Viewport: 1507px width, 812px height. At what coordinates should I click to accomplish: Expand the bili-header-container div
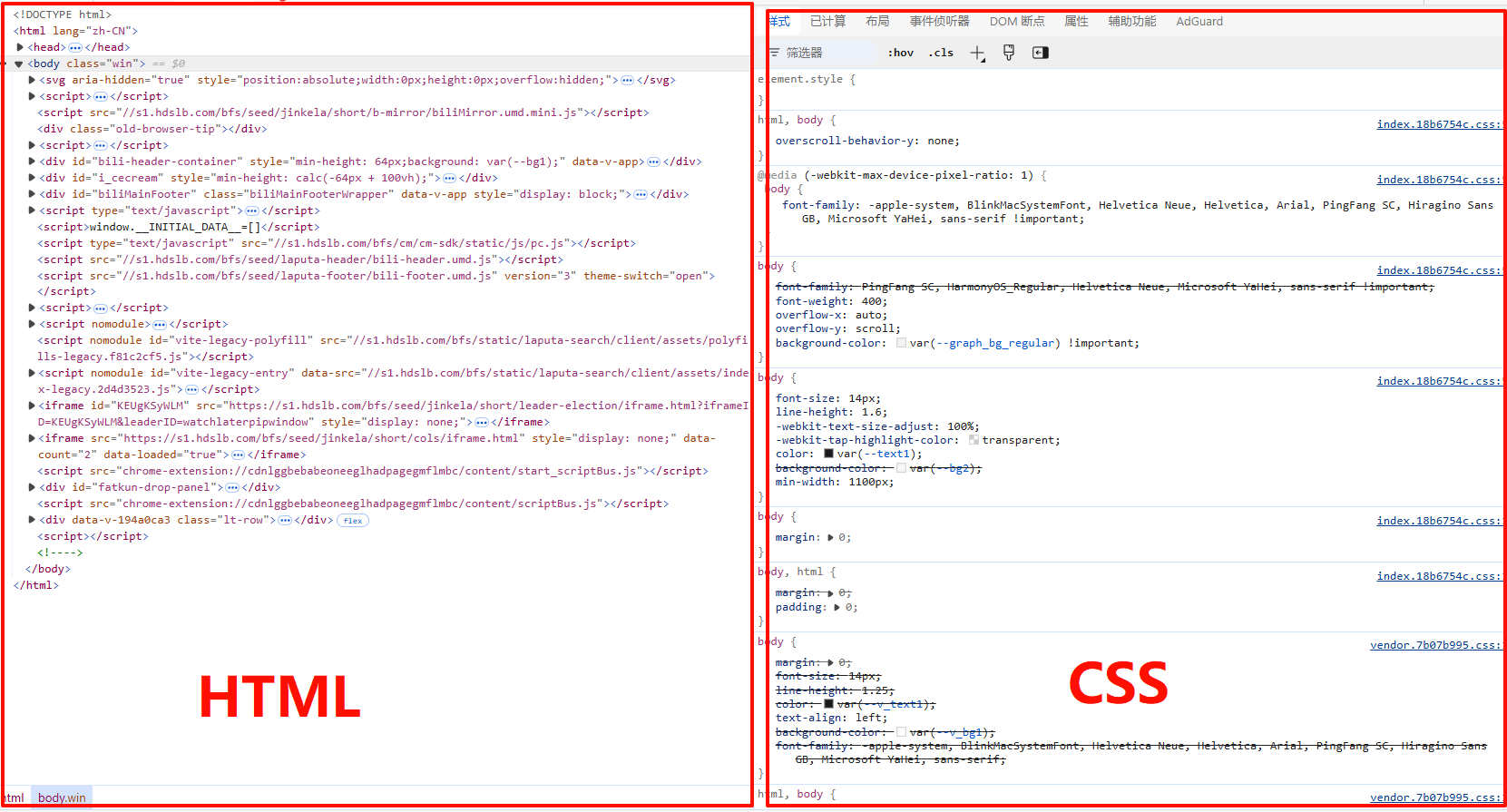click(32, 161)
